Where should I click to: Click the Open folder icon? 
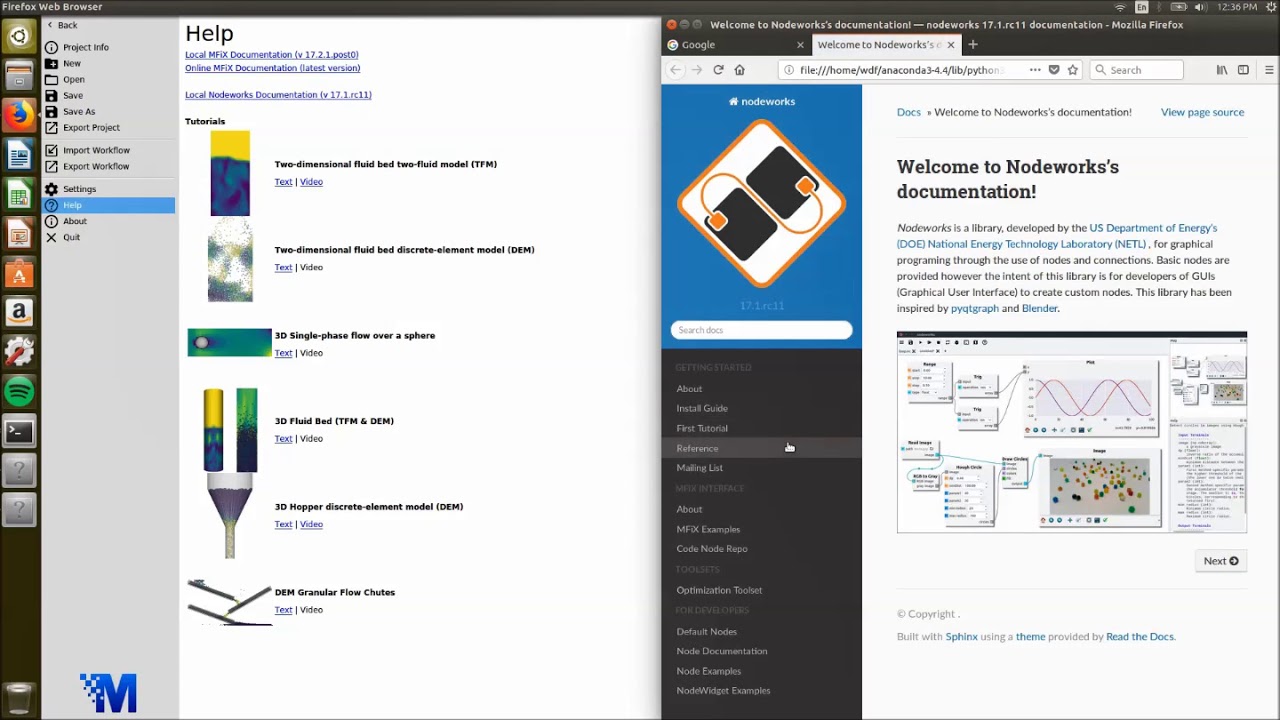51,79
